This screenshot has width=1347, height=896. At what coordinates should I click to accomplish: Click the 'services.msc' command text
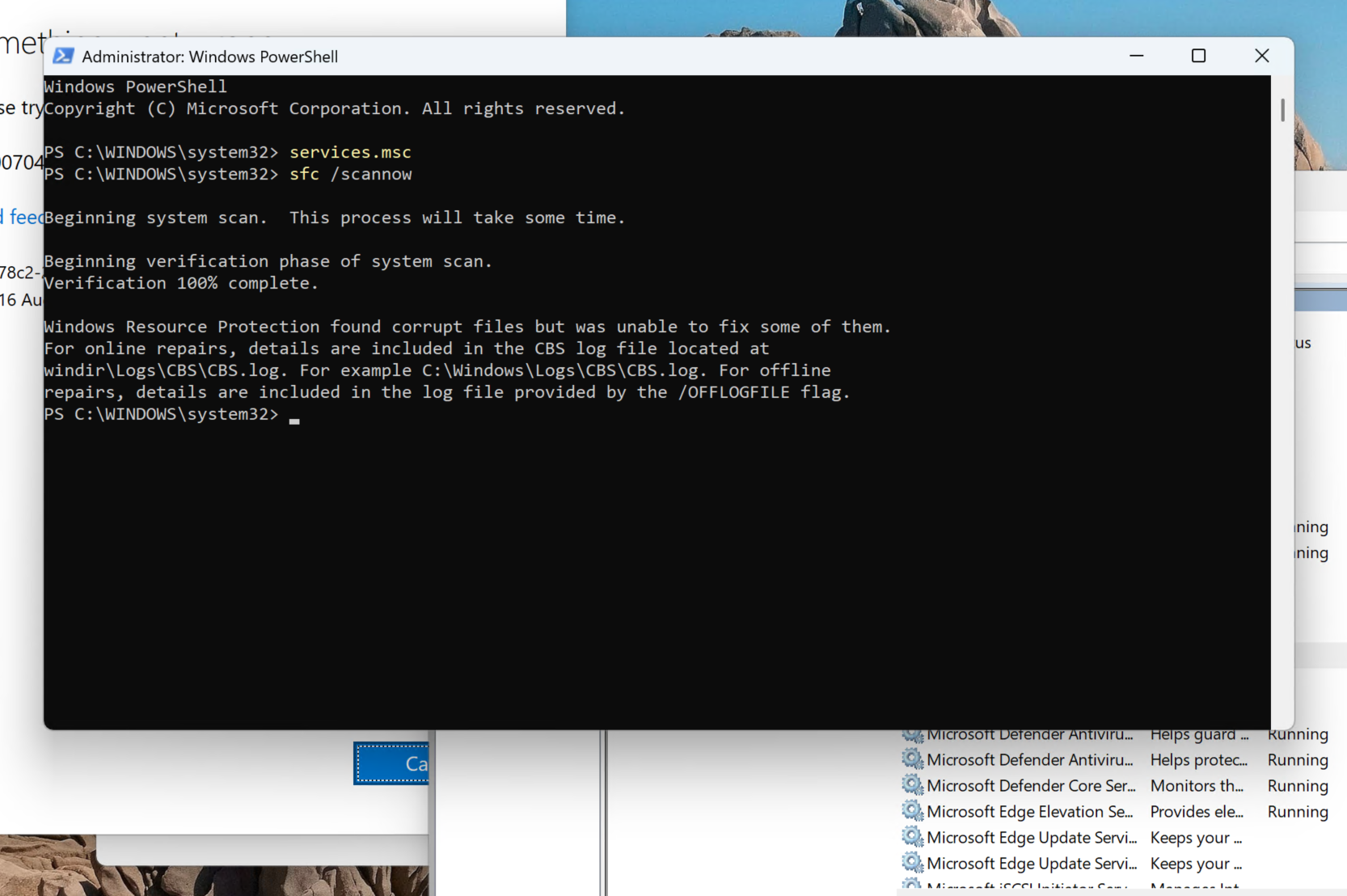[x=350, y=152]
